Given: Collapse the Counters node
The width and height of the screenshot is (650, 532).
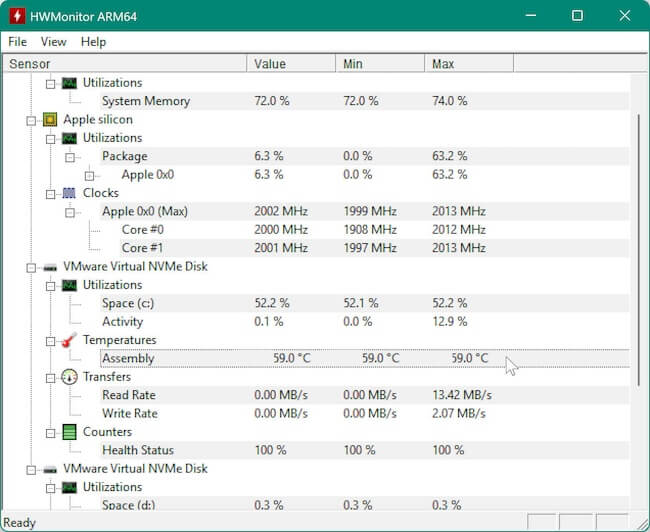Looking at the screenshot, I should 51,433.
